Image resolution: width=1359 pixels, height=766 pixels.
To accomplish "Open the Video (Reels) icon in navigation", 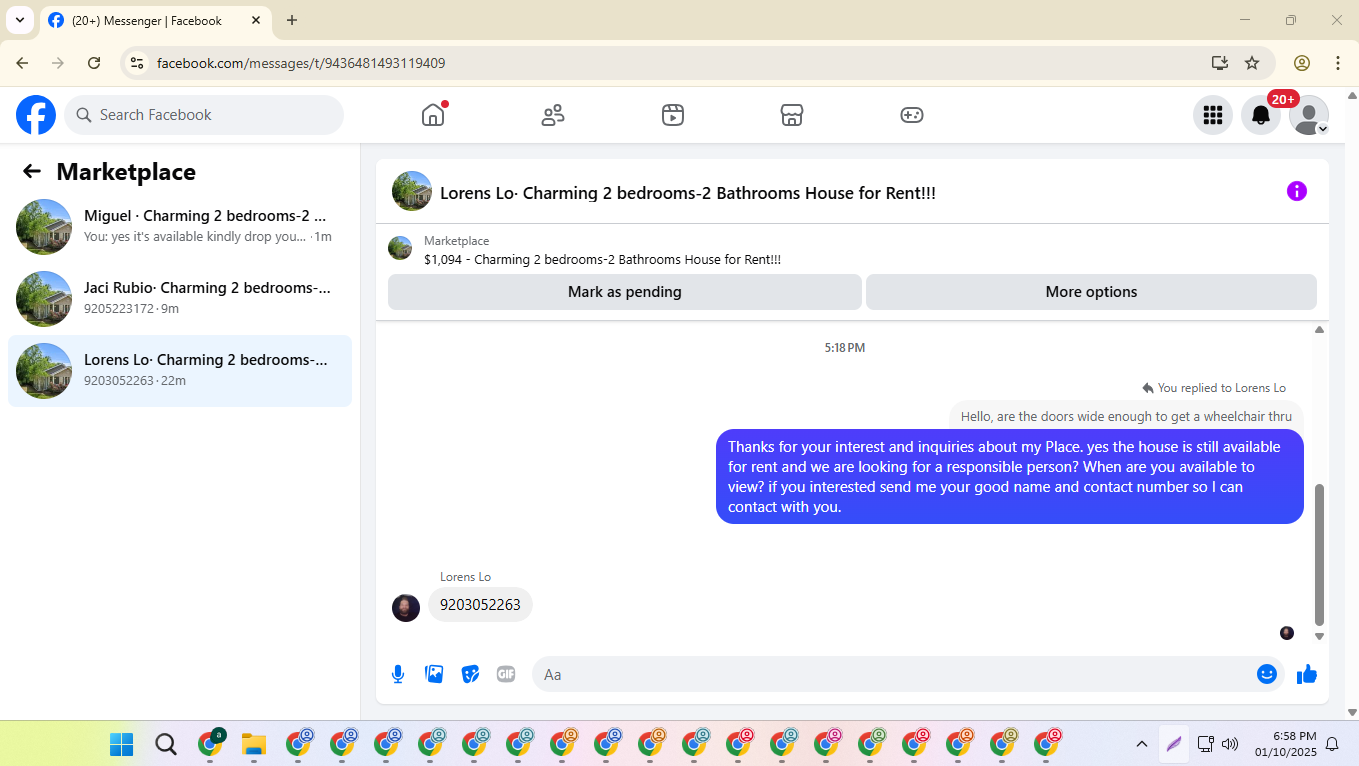I will (x=673, y=115).
